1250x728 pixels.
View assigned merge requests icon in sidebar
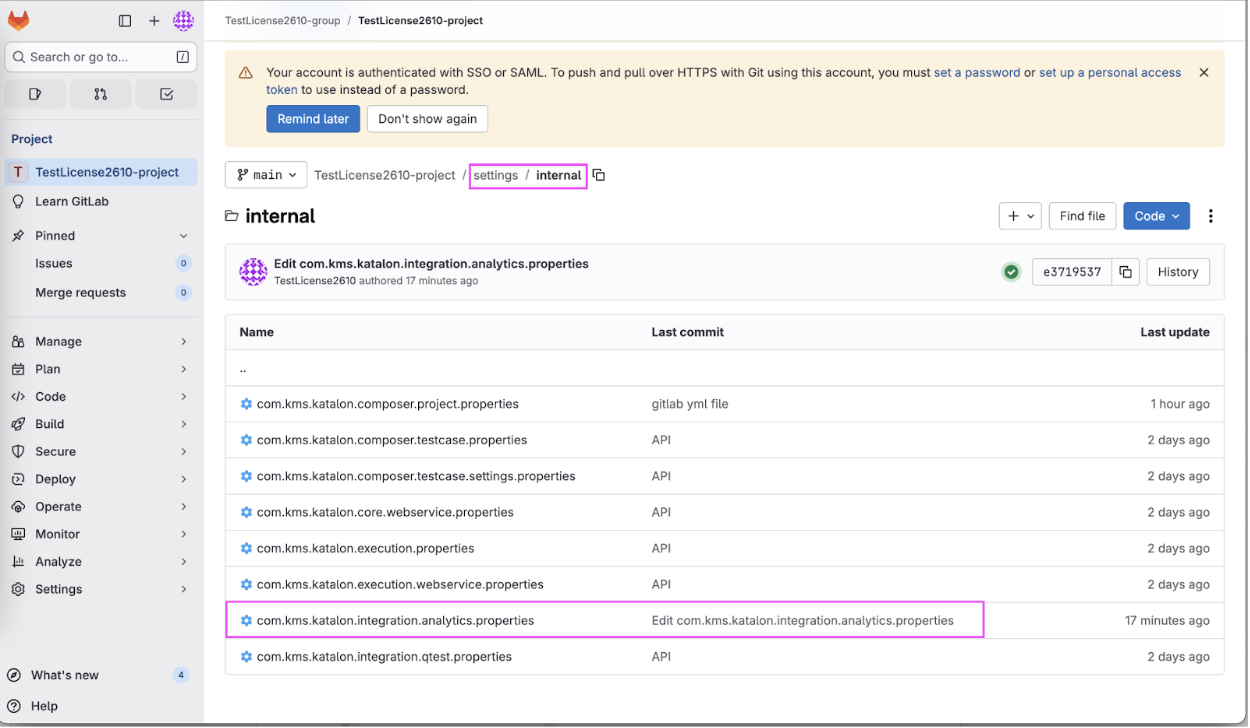[100, 92]
